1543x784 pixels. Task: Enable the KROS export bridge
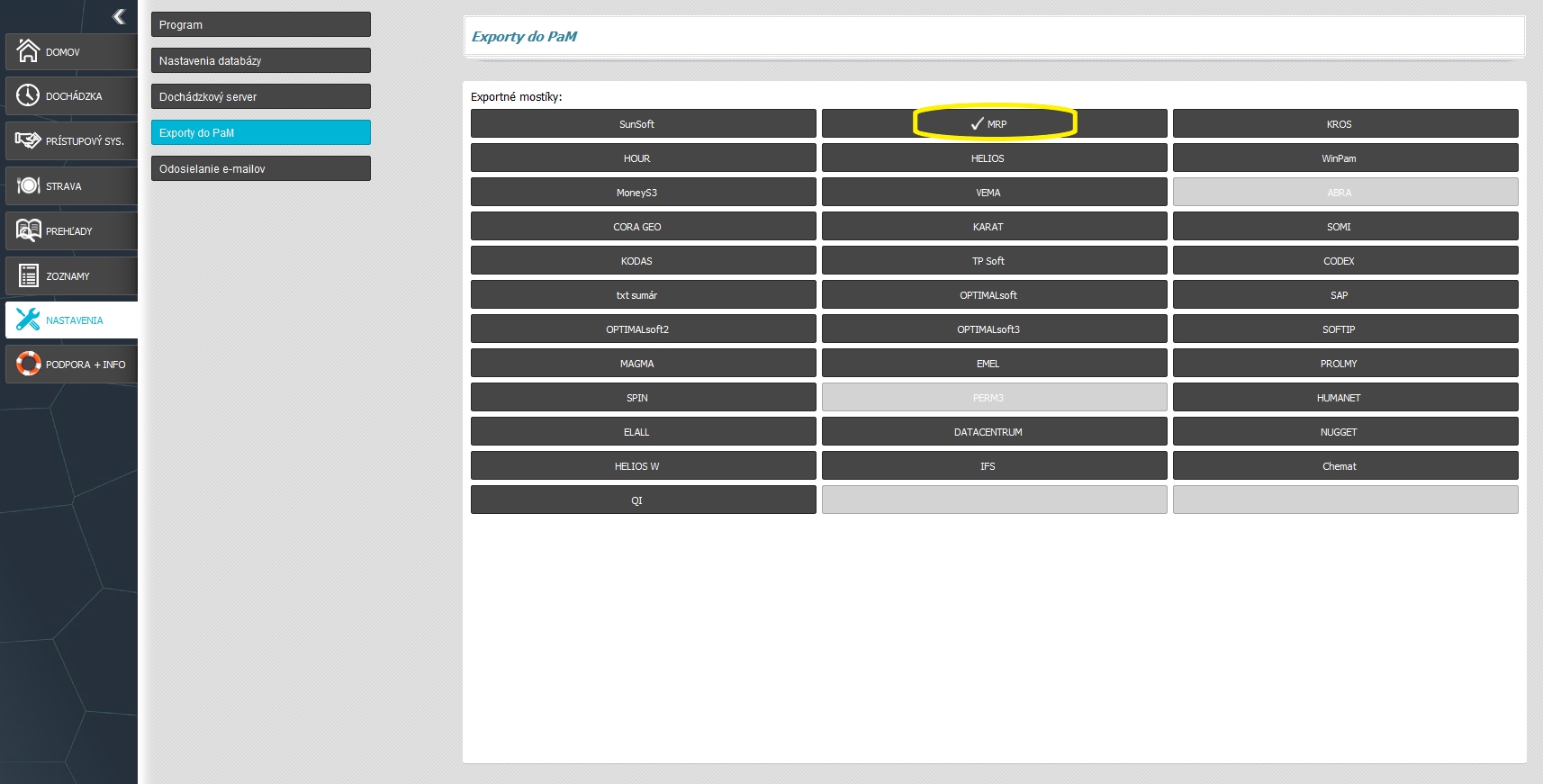tap(1346, 123)
